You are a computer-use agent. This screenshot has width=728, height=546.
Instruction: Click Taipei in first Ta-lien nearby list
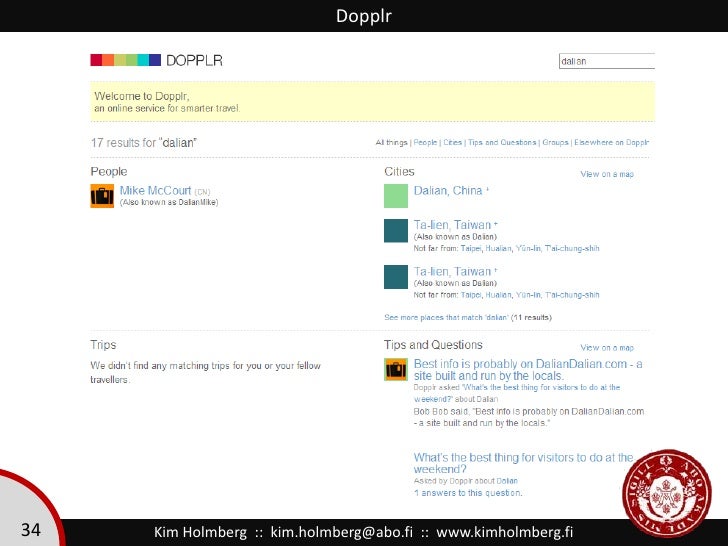(471, 248)
